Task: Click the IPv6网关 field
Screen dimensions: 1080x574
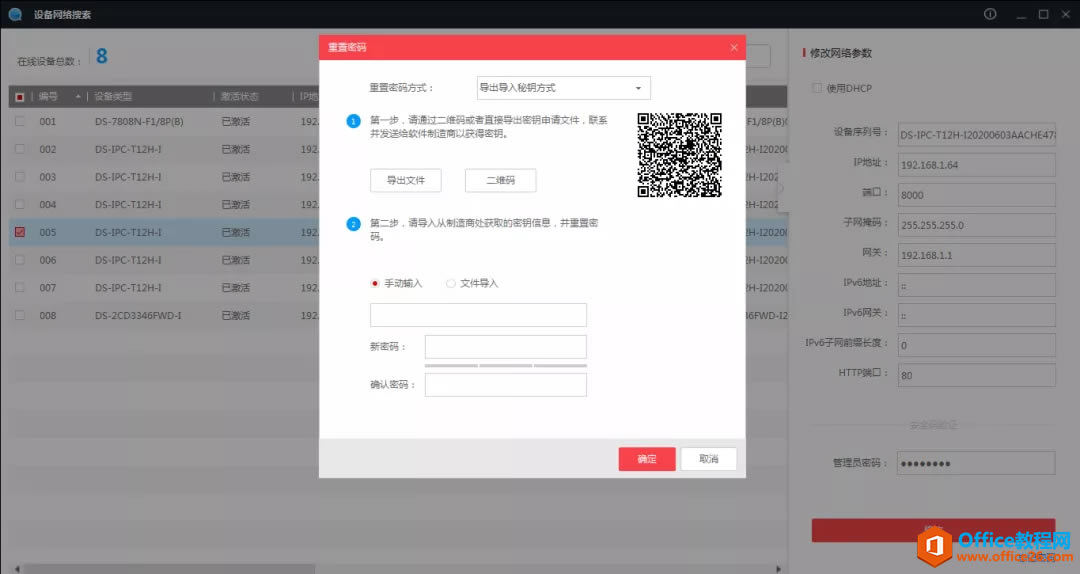Action: coord(976,316)
